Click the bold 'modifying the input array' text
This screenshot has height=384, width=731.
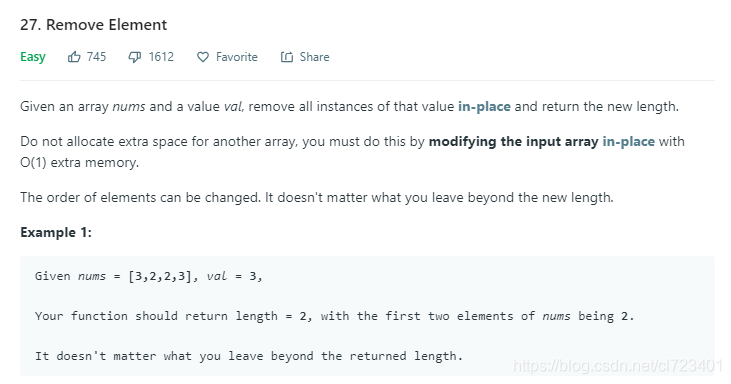click(513, 142)
